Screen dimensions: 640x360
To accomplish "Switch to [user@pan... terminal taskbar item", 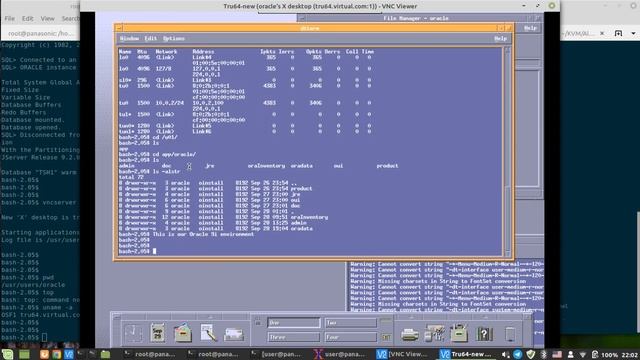I will pos(277,354).
